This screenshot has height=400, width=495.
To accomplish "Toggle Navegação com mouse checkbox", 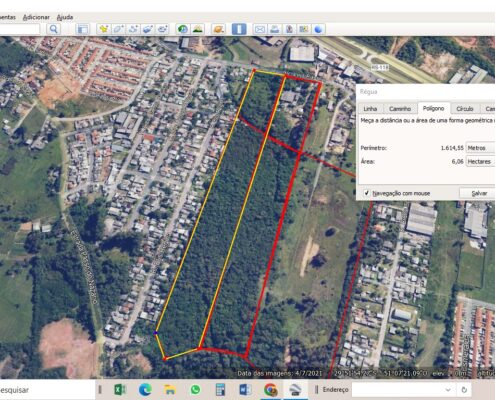I will (x=367, y=193).
